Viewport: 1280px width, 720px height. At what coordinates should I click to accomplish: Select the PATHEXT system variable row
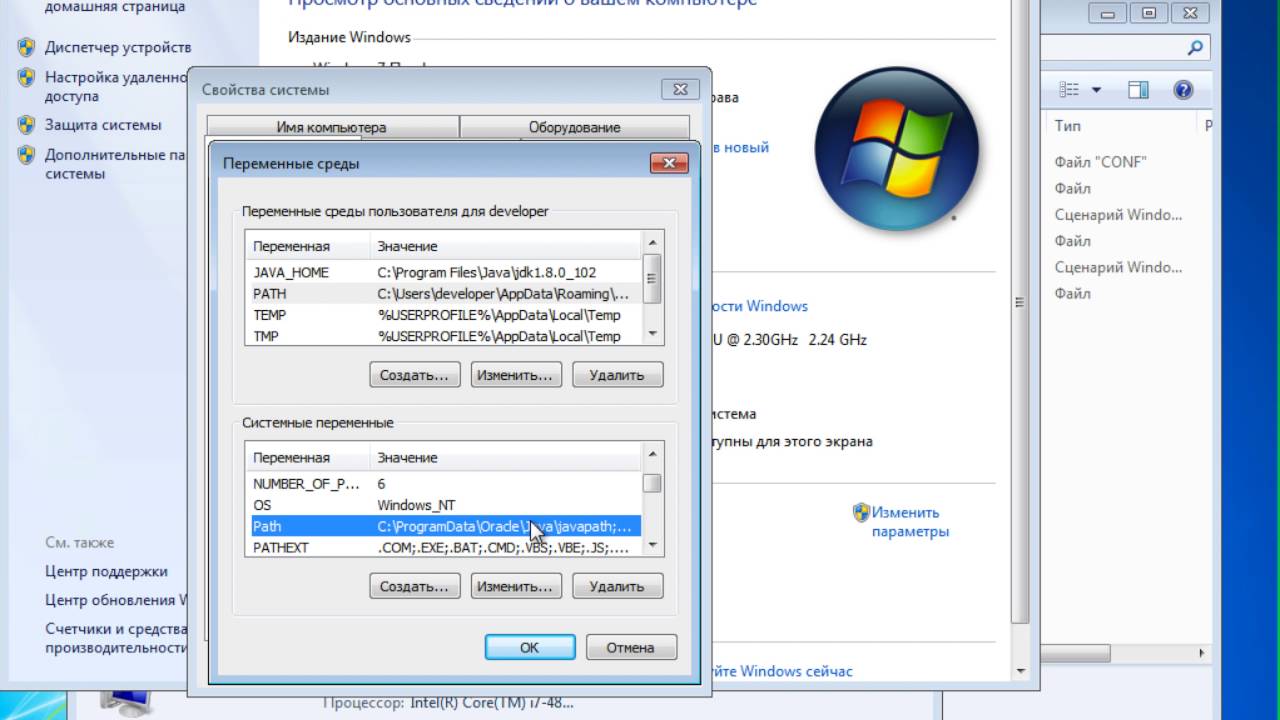(x=444, y=547)
